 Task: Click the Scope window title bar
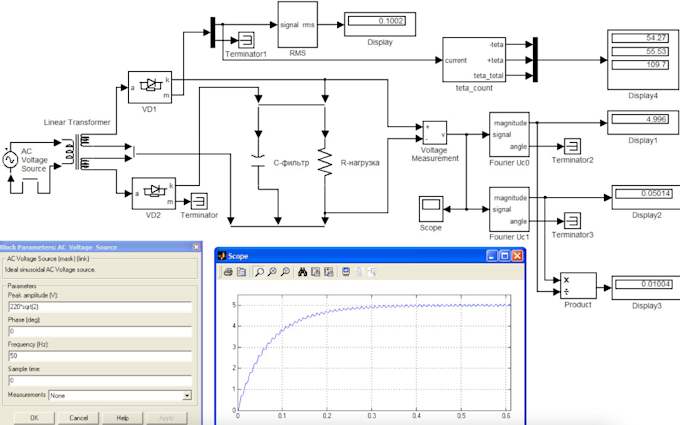point(371,256)
